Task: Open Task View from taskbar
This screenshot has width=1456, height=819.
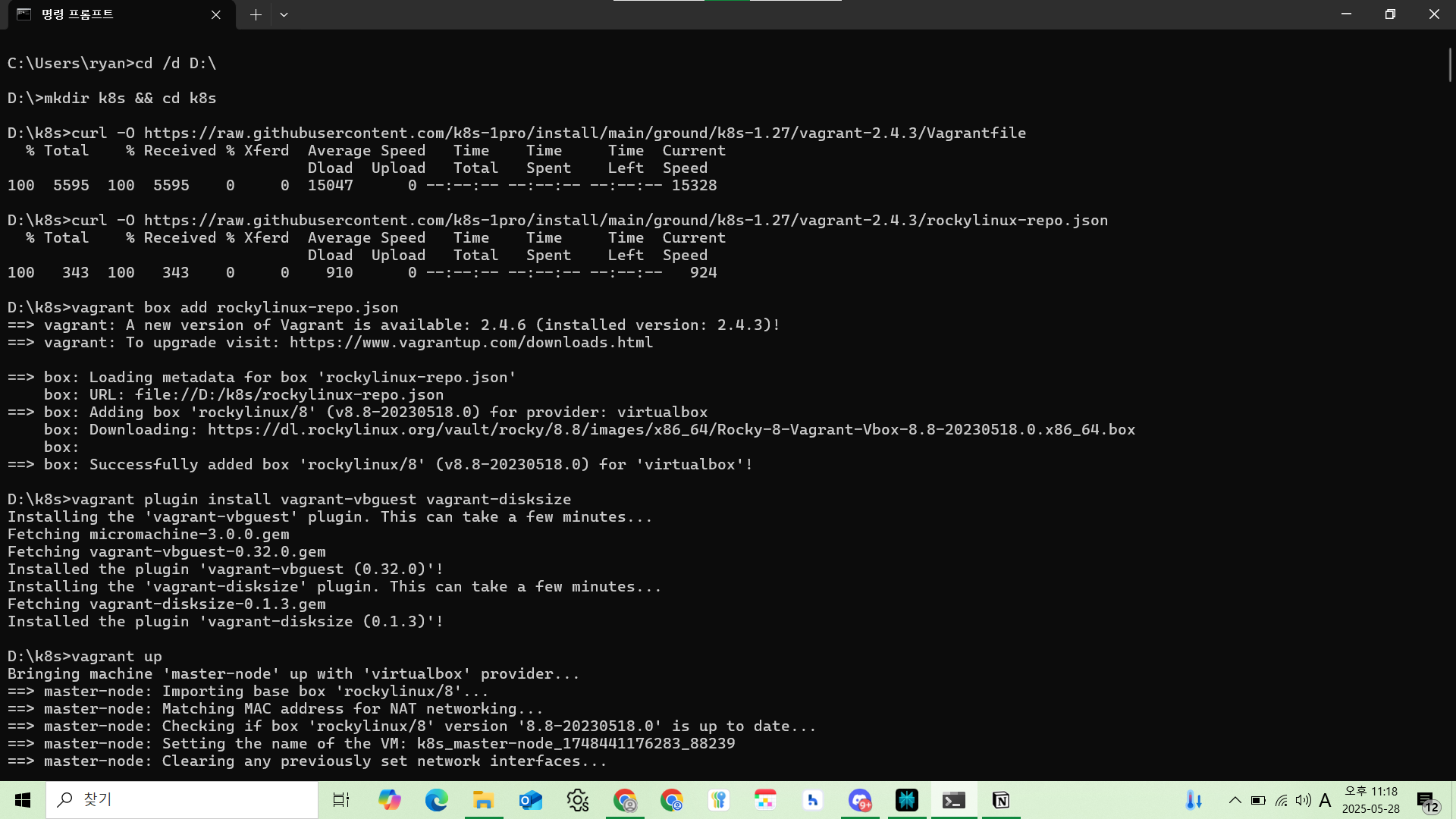Action: [341, 800]
